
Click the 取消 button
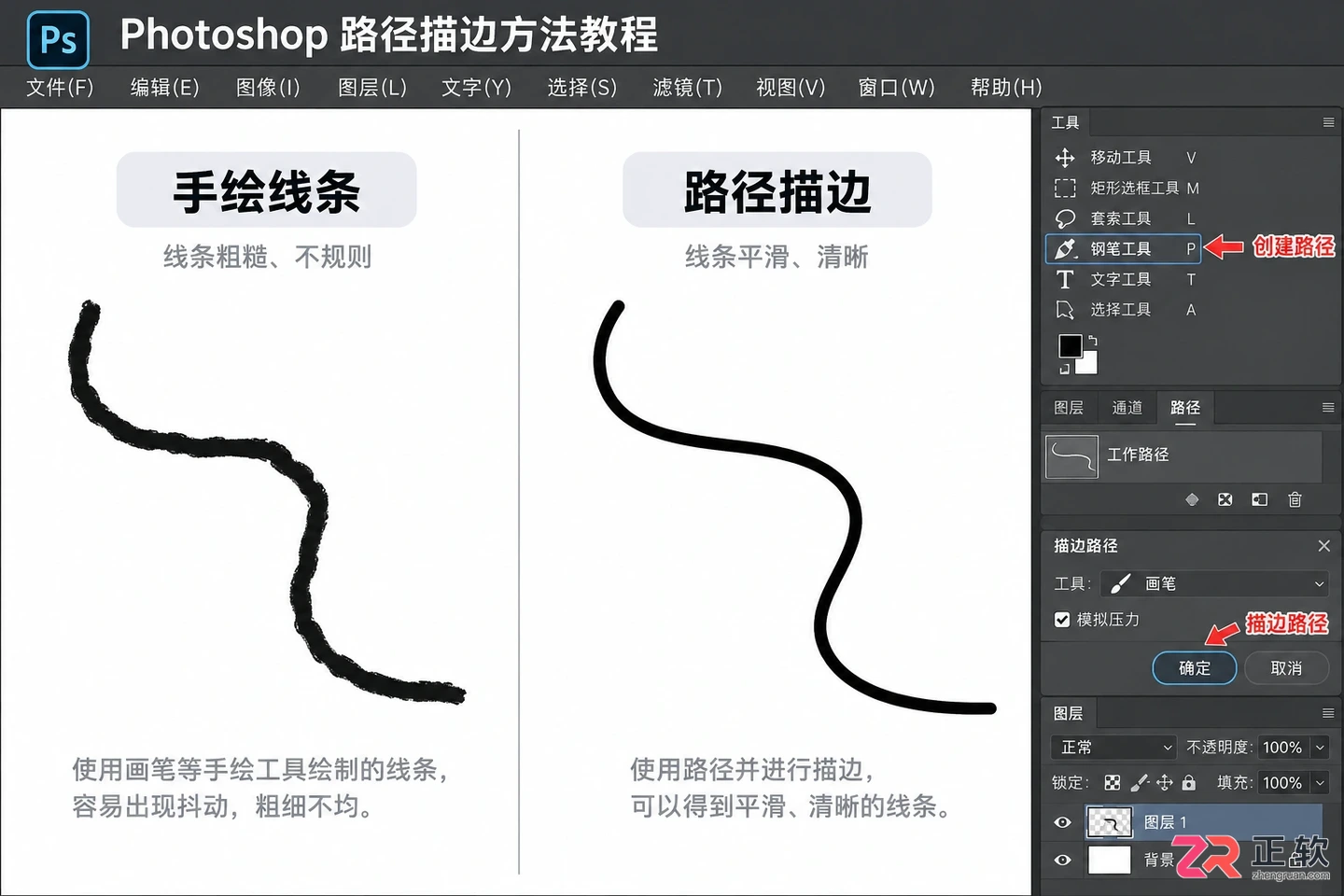(1286, 668)
